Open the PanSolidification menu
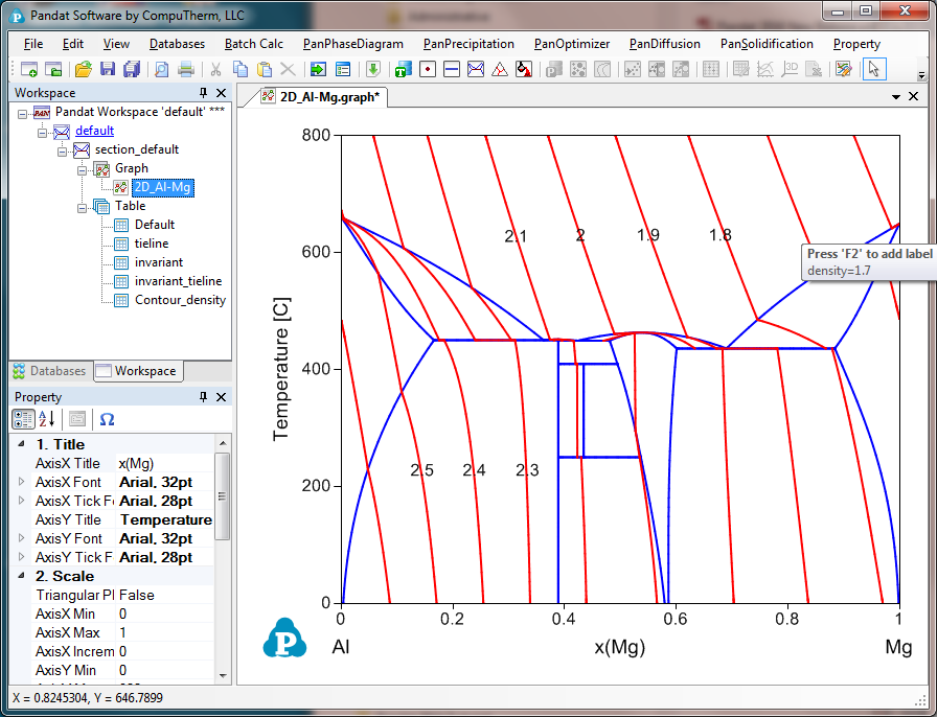 pyautogui.click(x=767, y=44)
